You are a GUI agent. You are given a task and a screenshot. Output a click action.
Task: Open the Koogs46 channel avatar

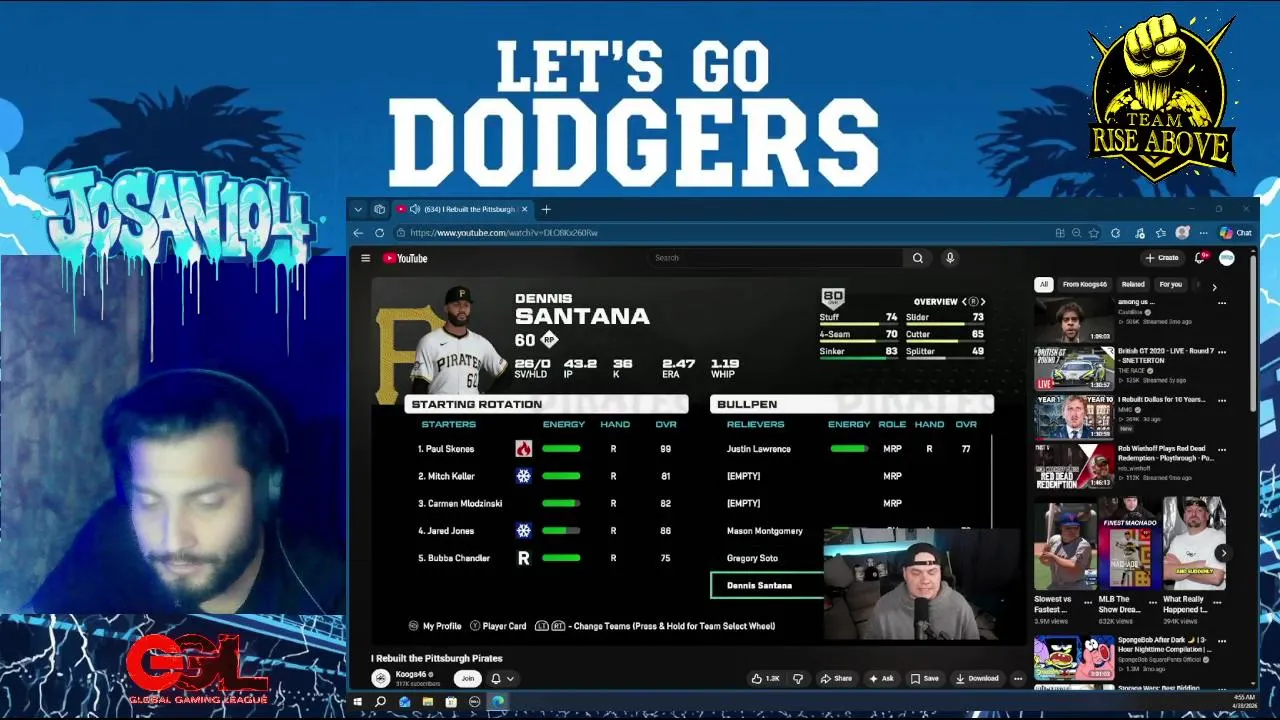click(x=380, y=678)
